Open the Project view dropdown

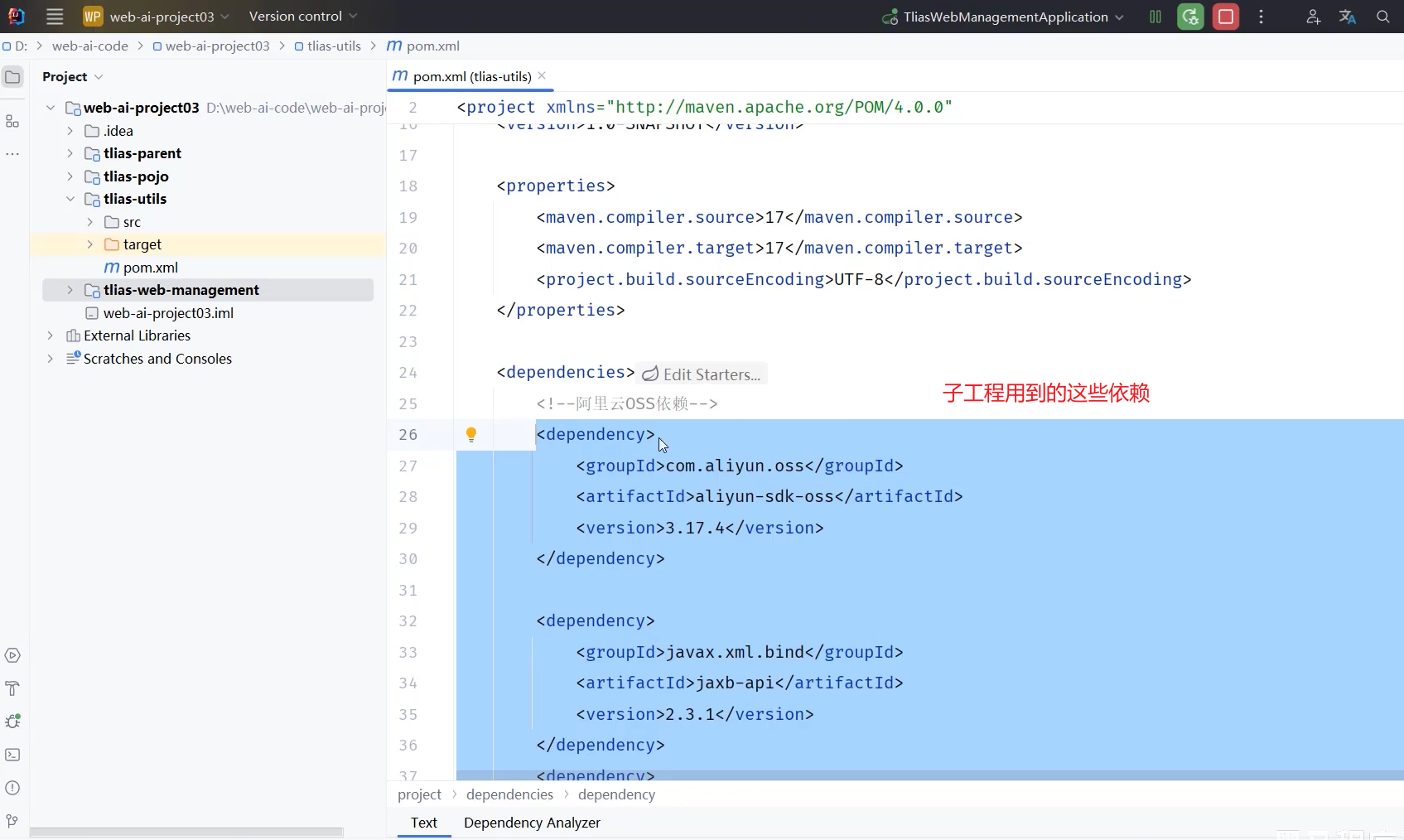(72, 77)
